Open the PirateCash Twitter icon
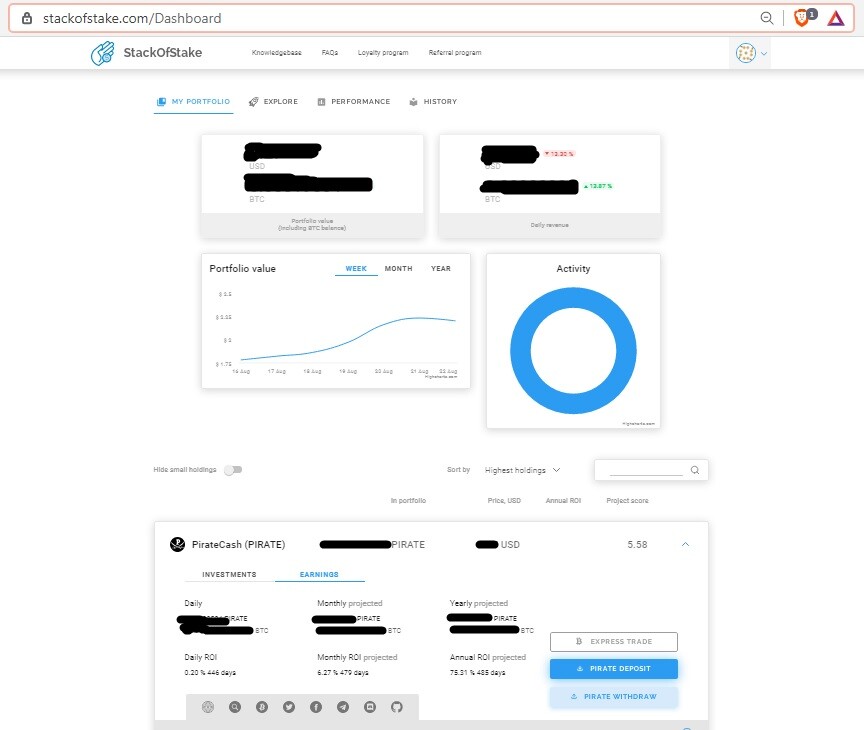 [289, 707]
